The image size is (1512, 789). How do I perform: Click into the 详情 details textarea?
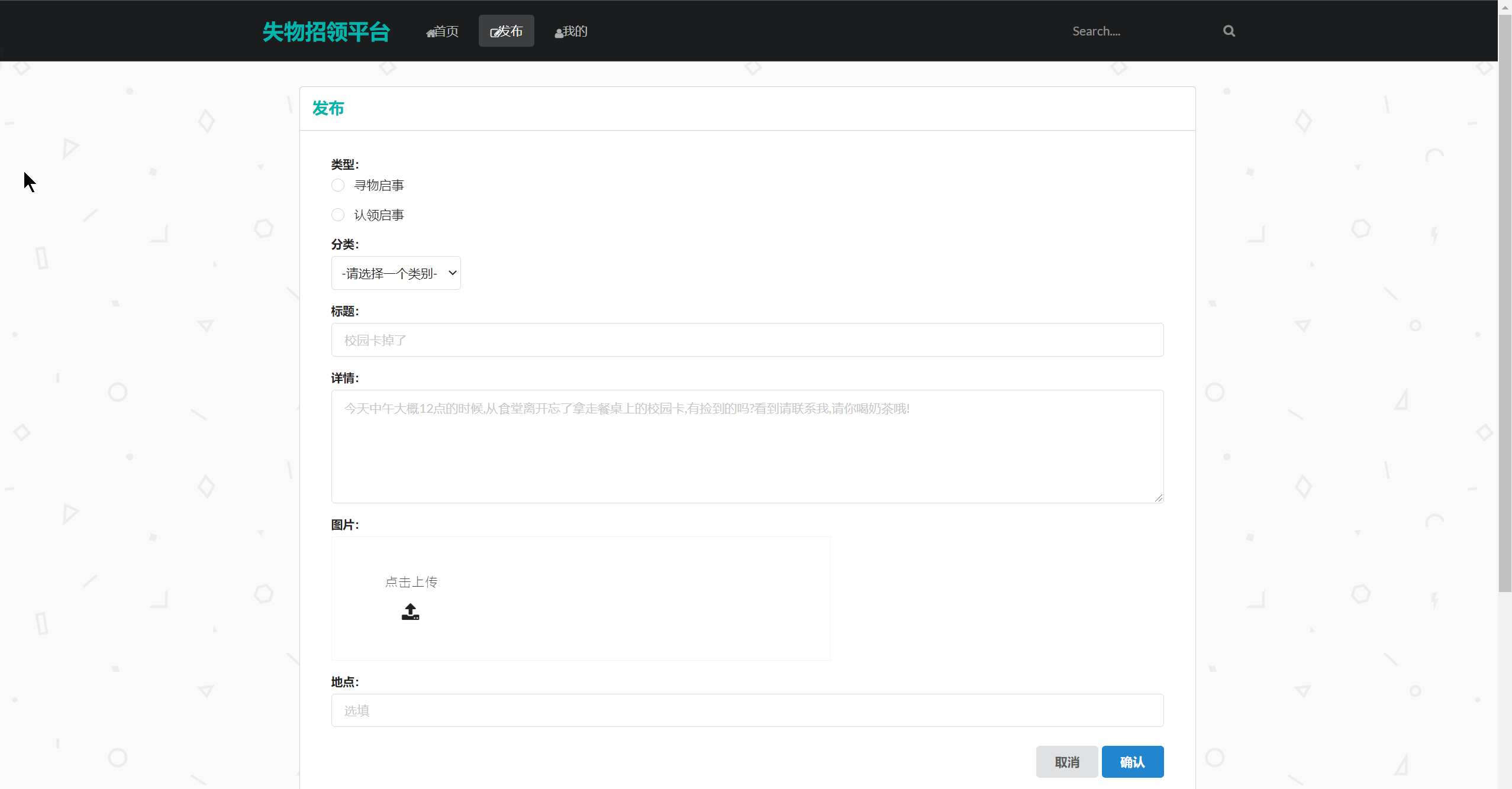click(x=747, y=447)
